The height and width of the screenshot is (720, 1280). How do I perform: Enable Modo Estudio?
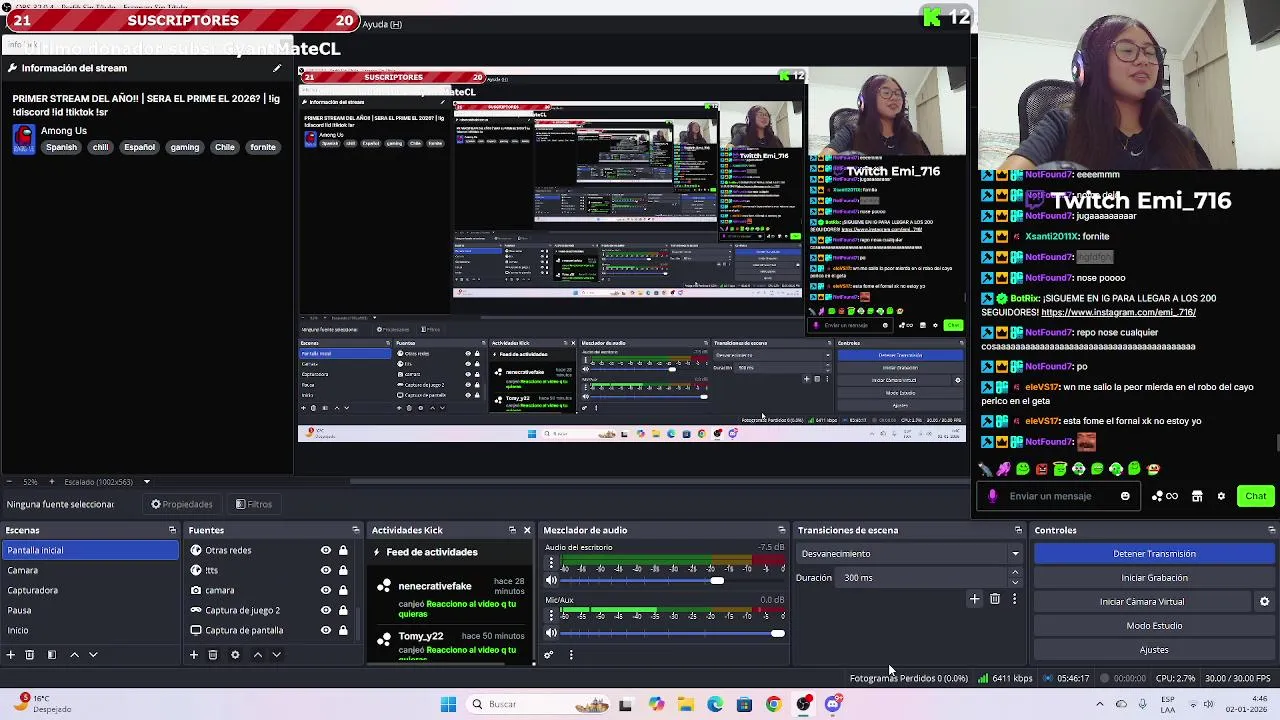1154,626
